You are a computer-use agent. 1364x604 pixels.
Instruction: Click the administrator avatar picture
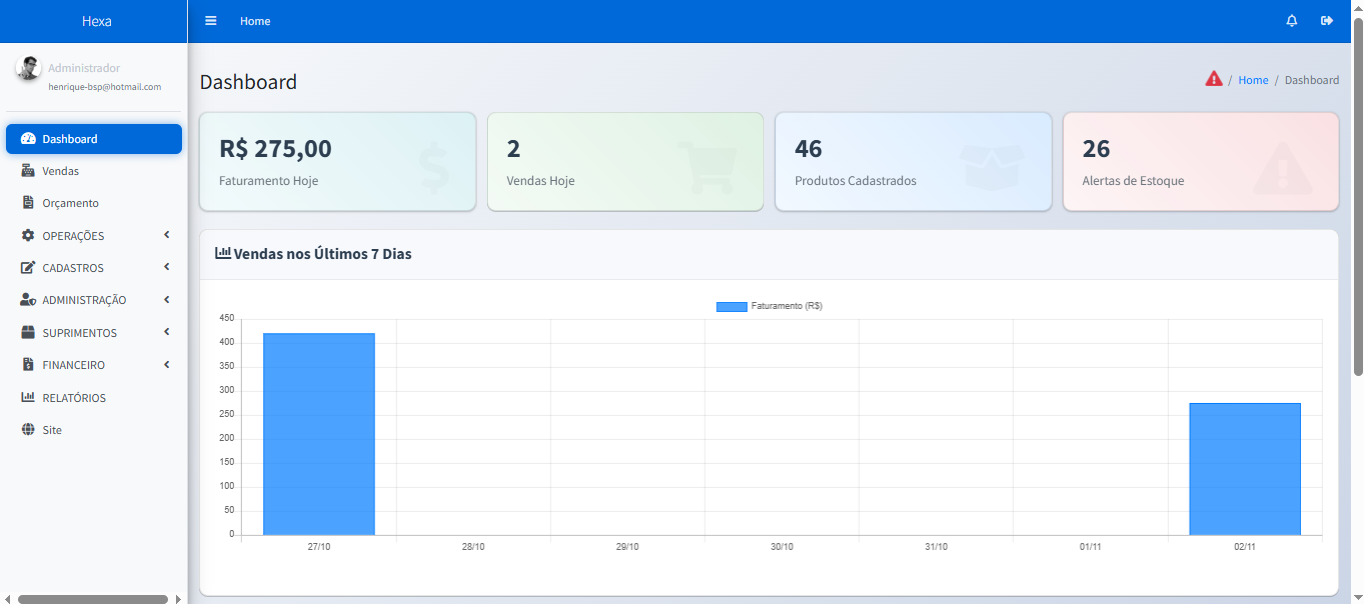pyautogui.click(x=29, y=69)
